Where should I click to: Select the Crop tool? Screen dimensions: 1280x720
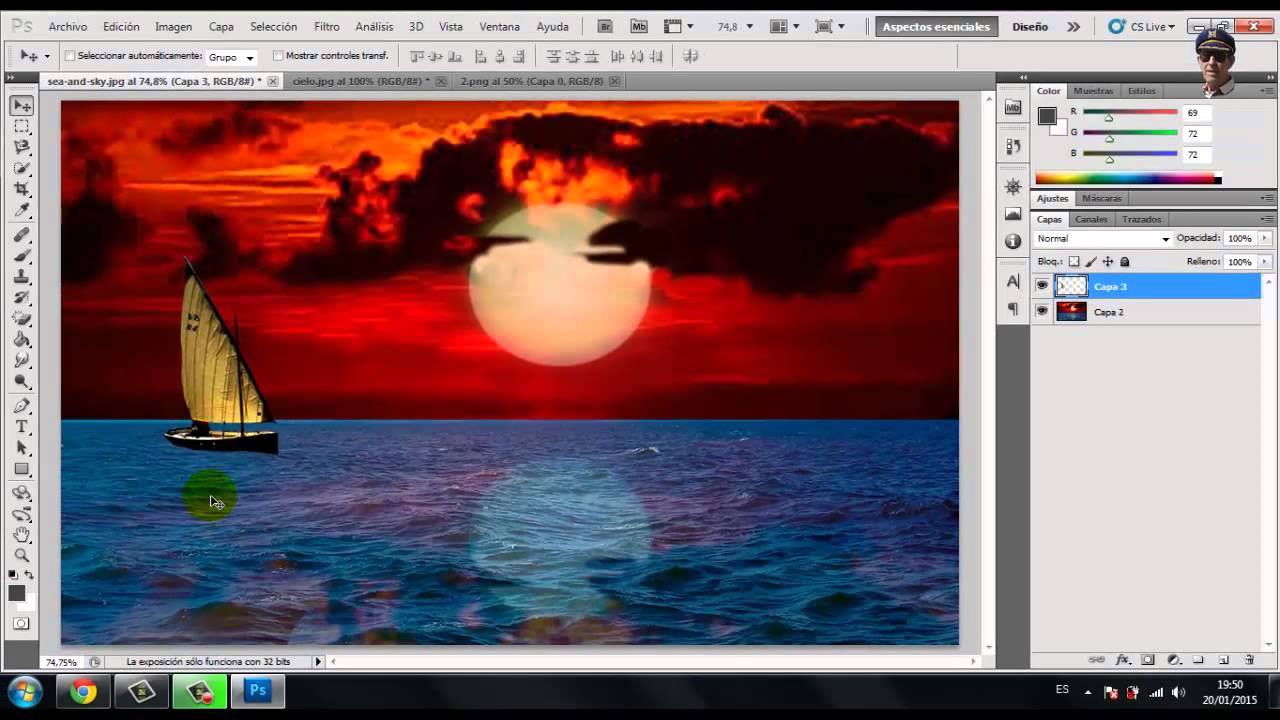(22, 189)
